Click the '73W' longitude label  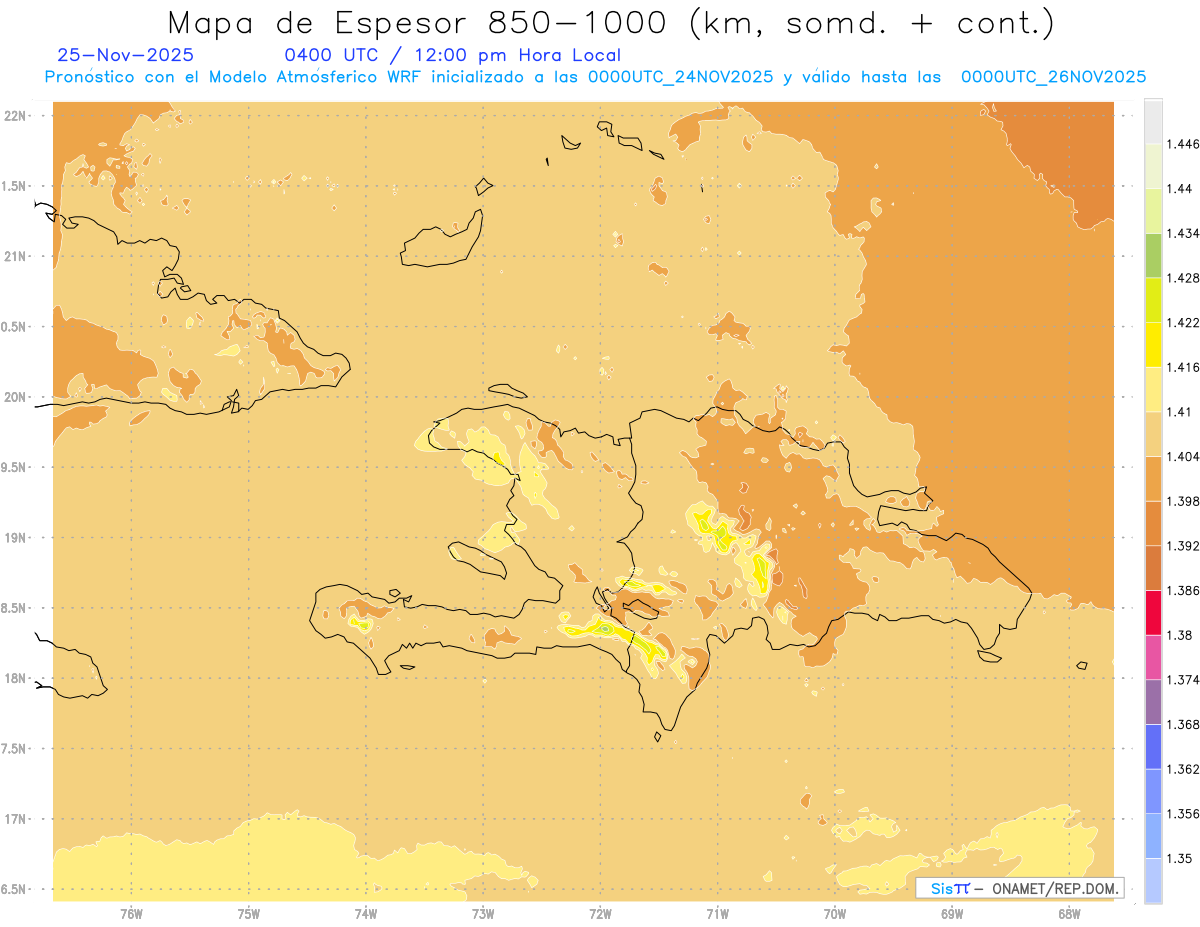click(483, 914)
